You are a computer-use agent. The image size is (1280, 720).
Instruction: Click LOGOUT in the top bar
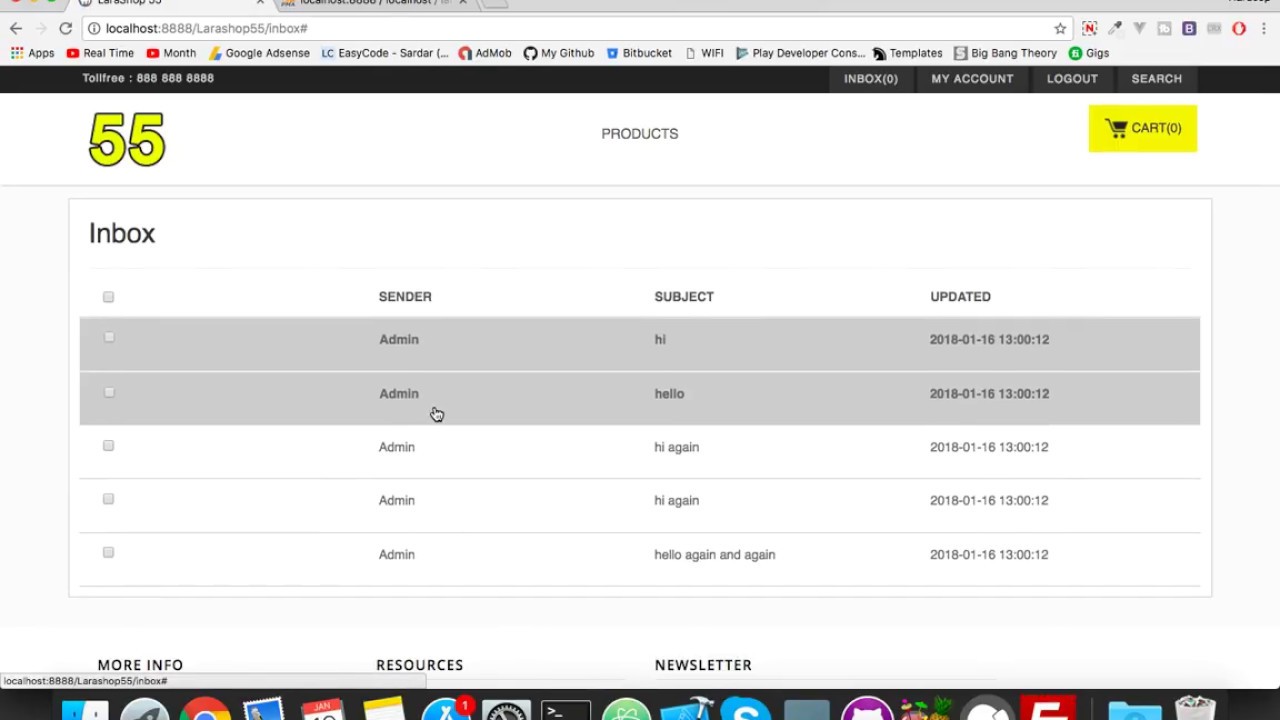point(1072,79)
